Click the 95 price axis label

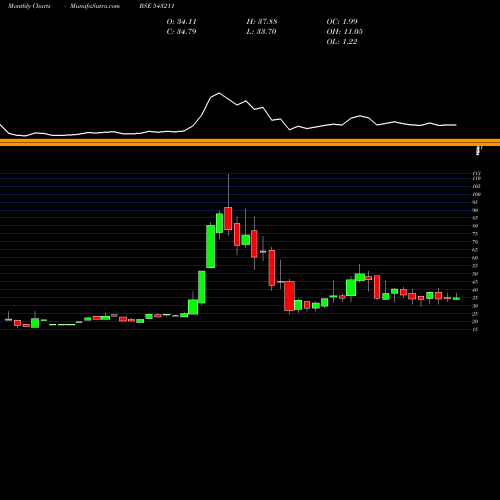475,202
